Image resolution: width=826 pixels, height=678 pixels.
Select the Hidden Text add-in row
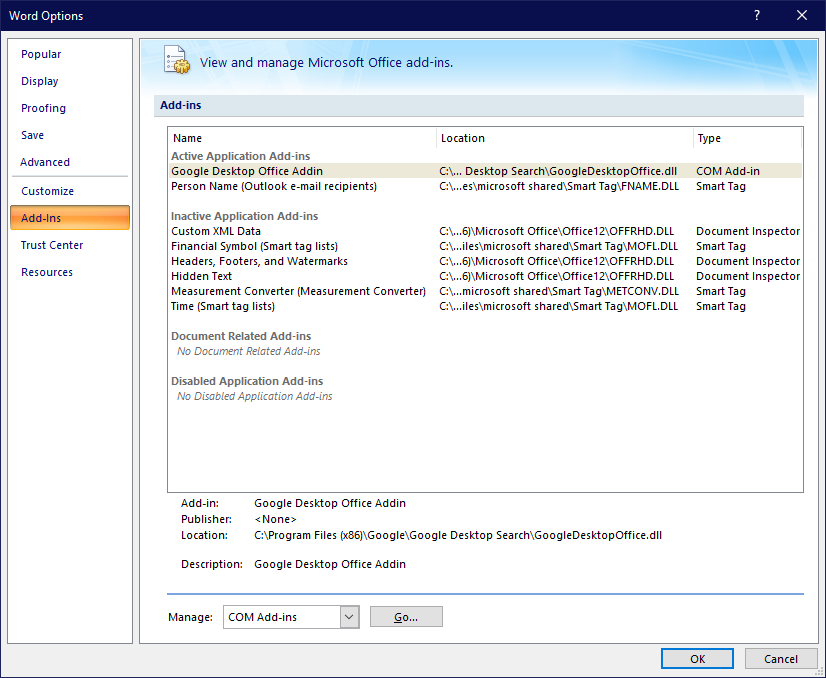(485, 277)
